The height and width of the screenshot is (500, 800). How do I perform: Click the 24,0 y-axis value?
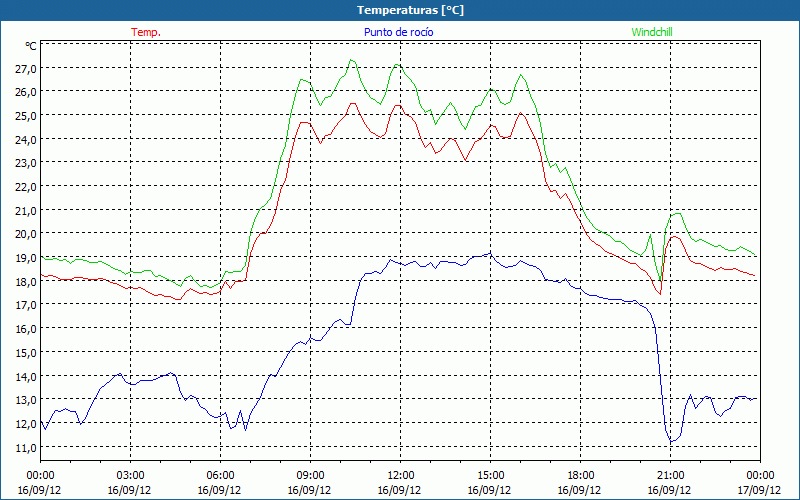click(x=26, y=139)
